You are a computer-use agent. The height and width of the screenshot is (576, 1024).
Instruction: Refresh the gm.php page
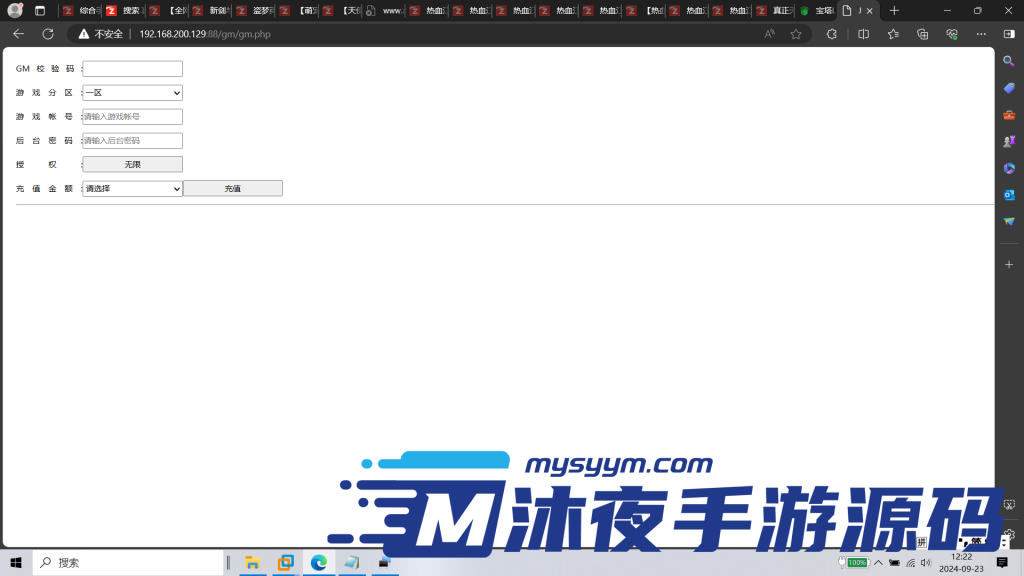[47, 33]
